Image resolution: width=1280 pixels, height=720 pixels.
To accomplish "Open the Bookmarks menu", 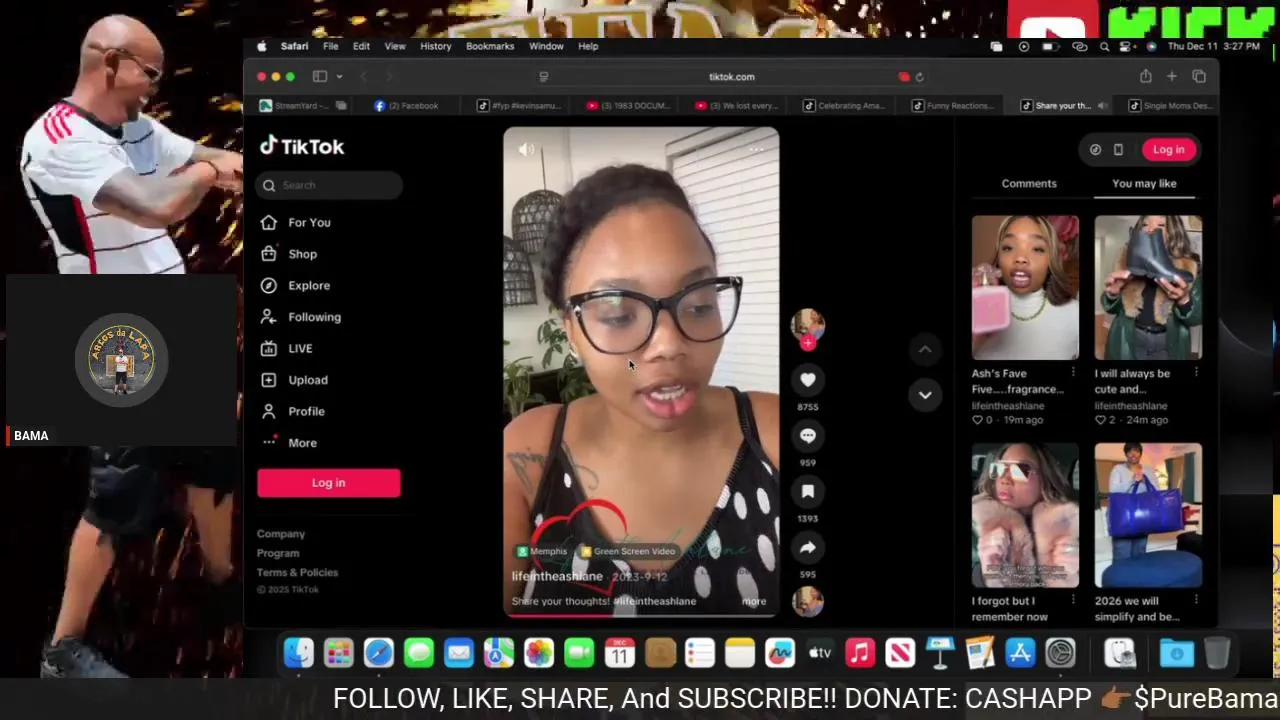I will click(x=490, y=46).
